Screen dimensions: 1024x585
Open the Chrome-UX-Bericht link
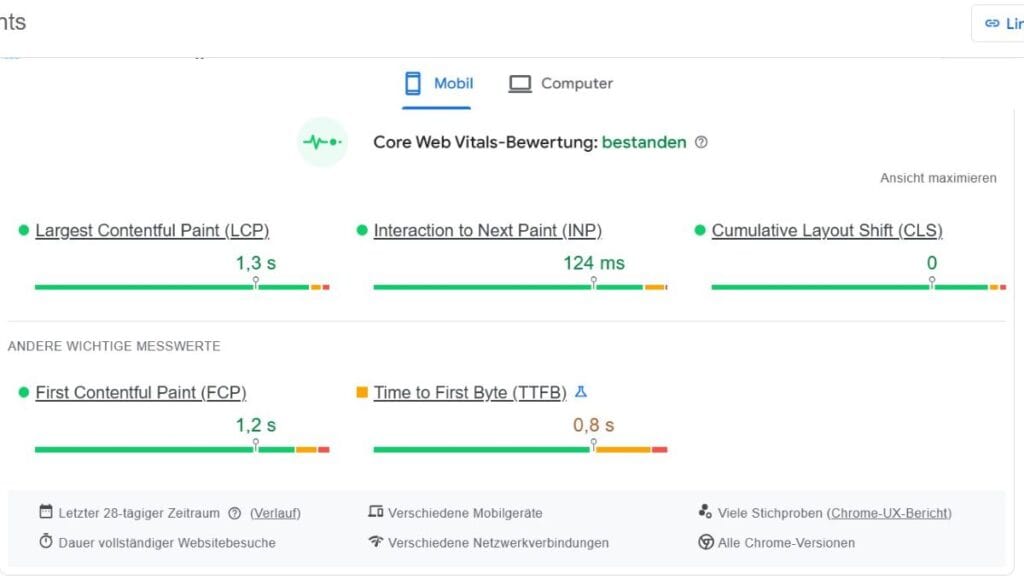tap(889, 513)
